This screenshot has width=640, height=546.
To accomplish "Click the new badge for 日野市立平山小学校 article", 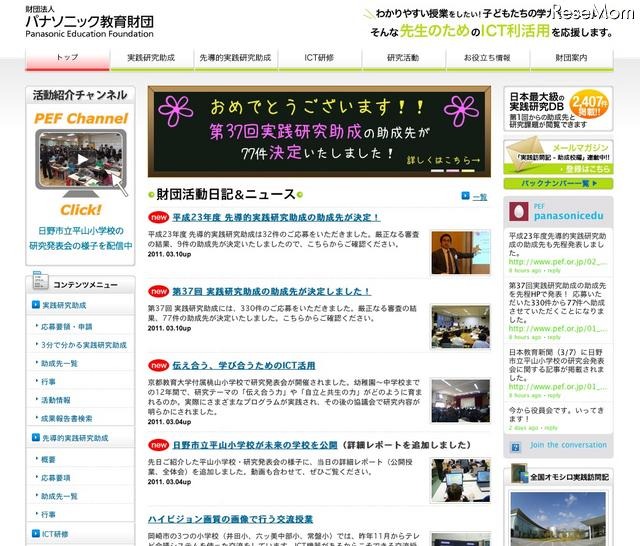I will point(159,445).
